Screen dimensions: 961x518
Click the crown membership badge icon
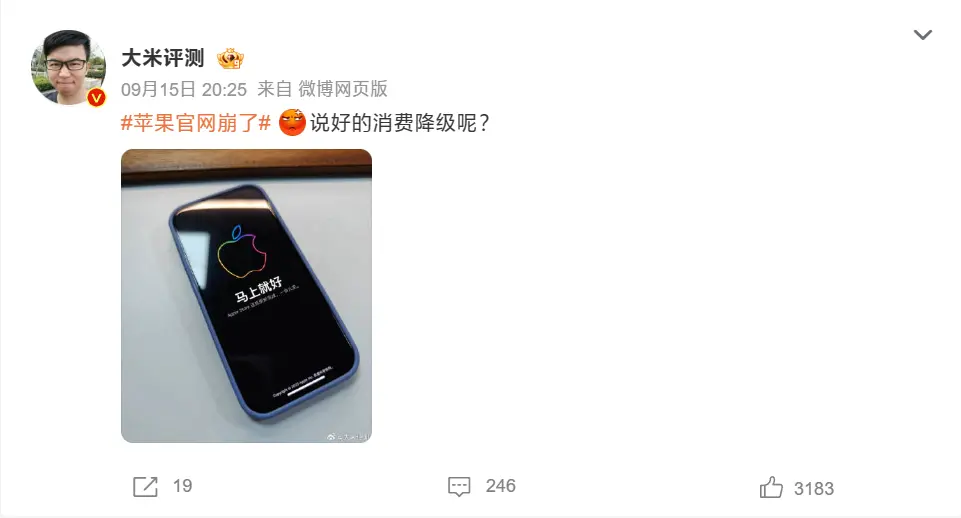[230, 58]
